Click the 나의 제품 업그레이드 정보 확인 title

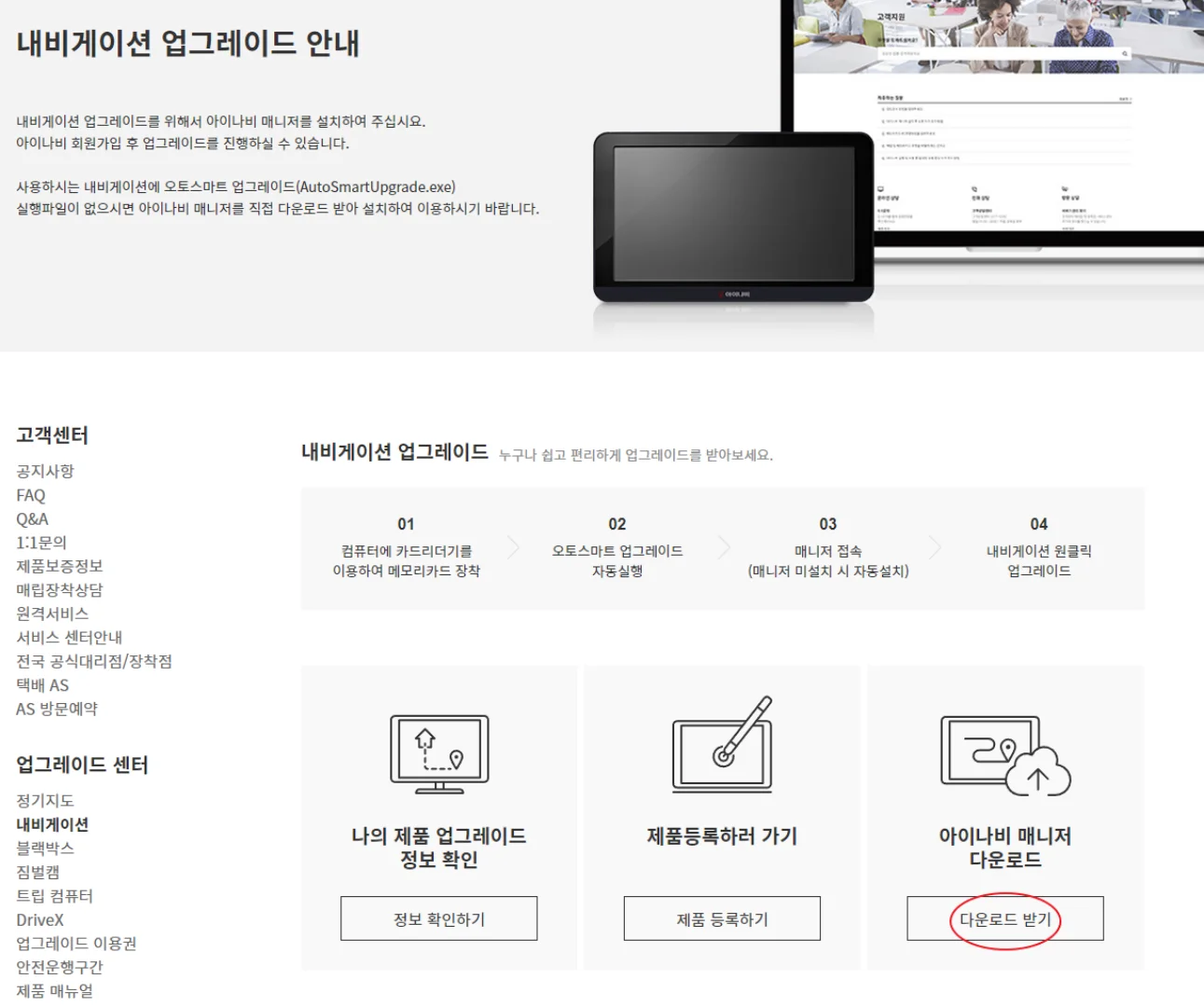pos(439,848)
